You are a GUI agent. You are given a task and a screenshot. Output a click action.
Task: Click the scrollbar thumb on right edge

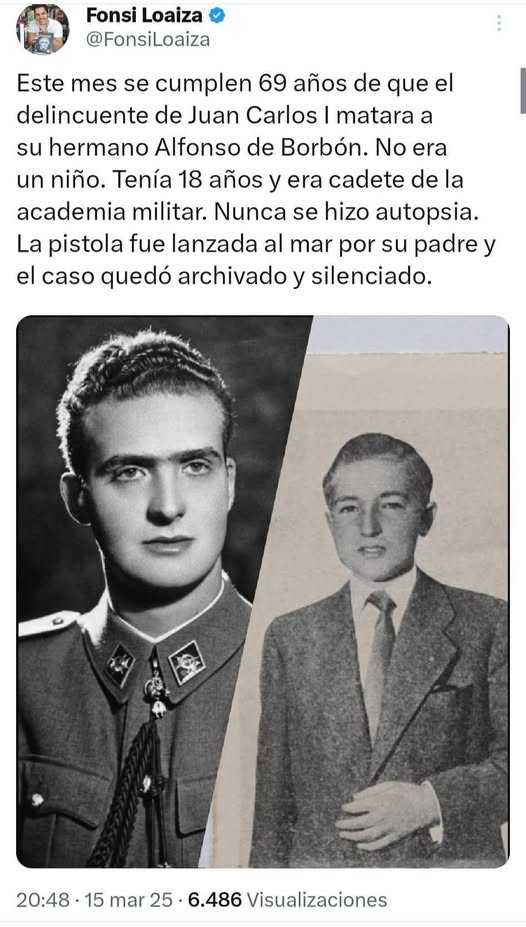523,90
